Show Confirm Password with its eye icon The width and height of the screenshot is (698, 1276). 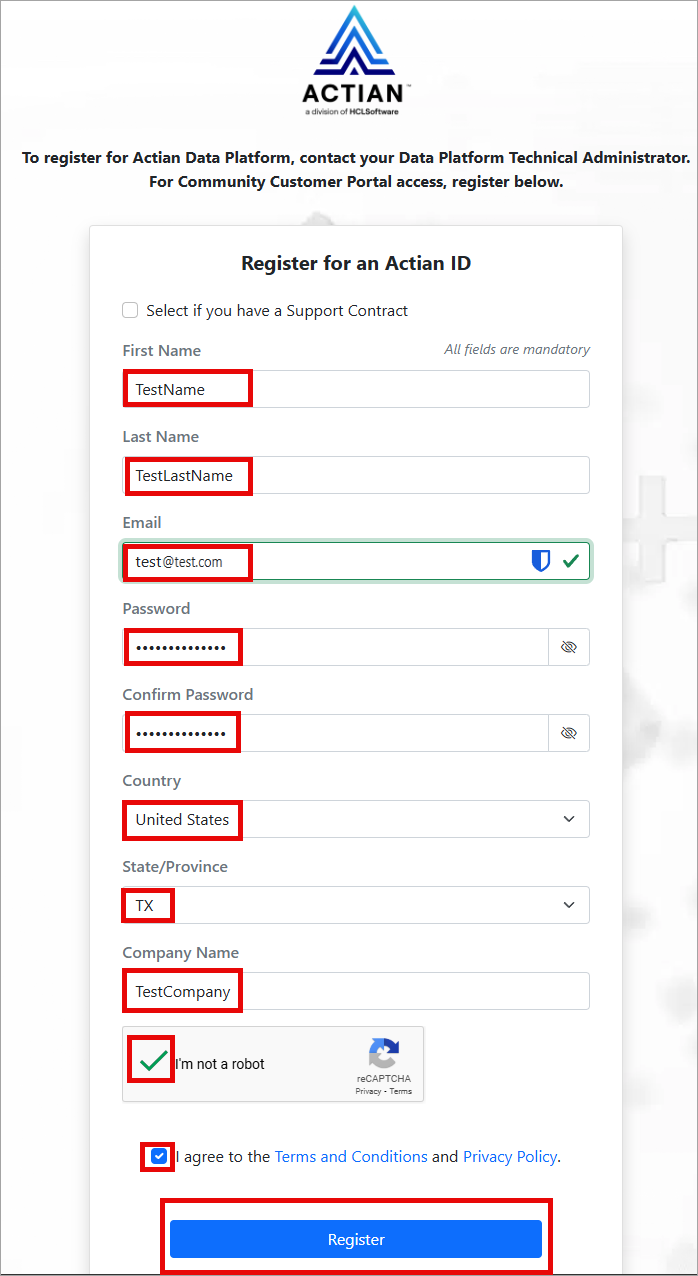point(569,733)
